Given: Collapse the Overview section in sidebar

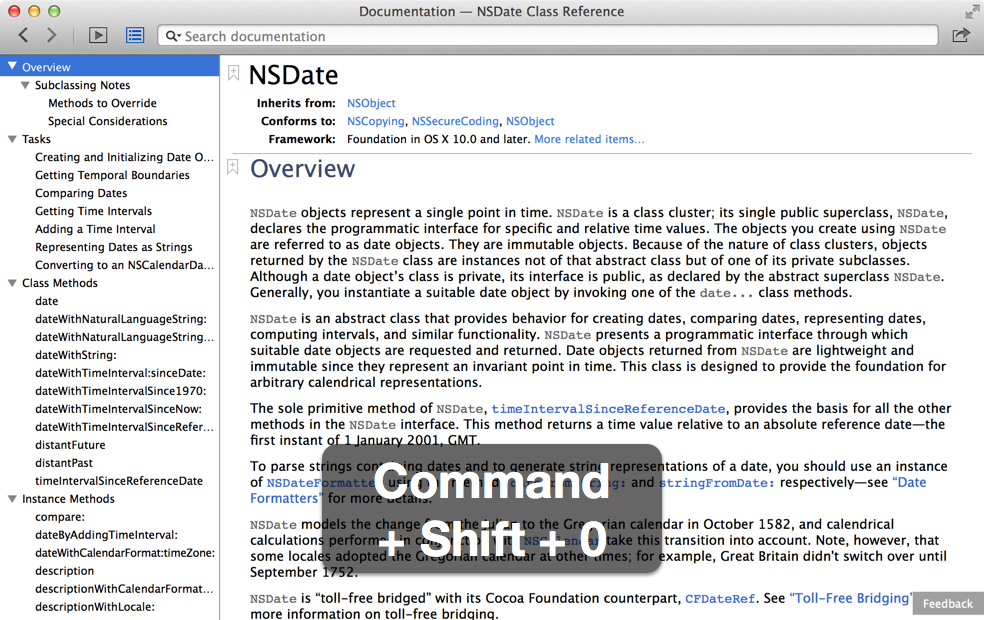Looking at the screenshot, I should 12,67.
